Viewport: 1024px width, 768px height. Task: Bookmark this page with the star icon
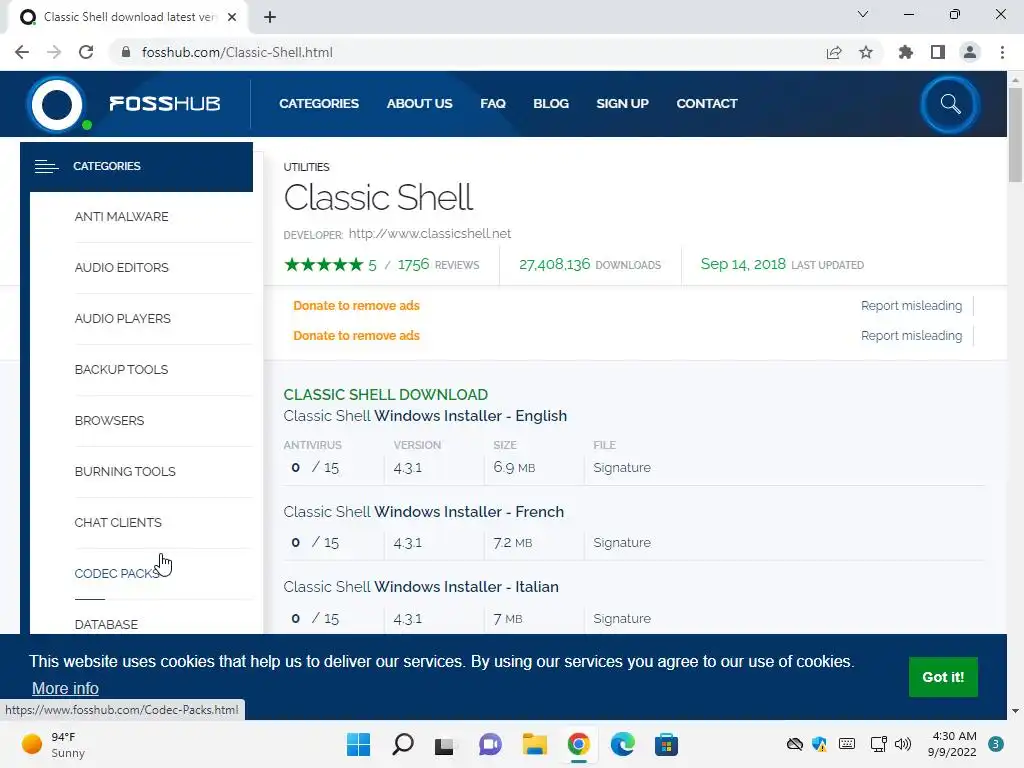pyautogui.click(x=866, y=52)
